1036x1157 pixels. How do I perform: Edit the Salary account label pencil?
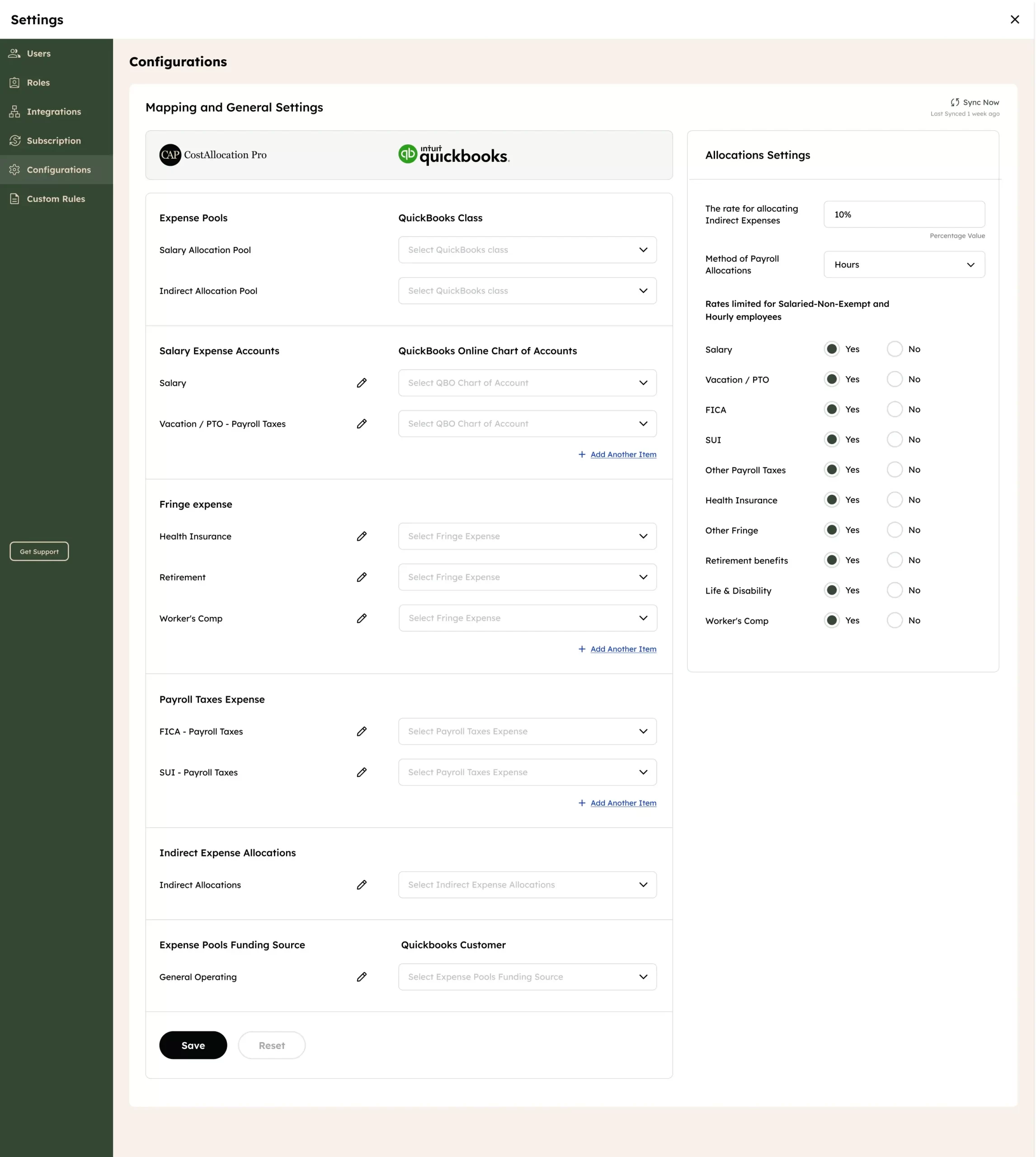(x=362, y=383)
